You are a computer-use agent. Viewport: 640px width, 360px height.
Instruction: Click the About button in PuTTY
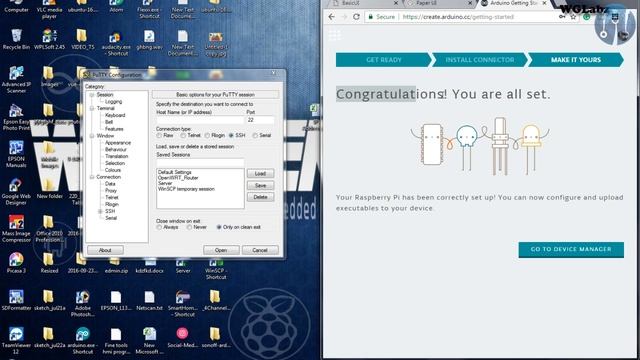tap(105, 250)
